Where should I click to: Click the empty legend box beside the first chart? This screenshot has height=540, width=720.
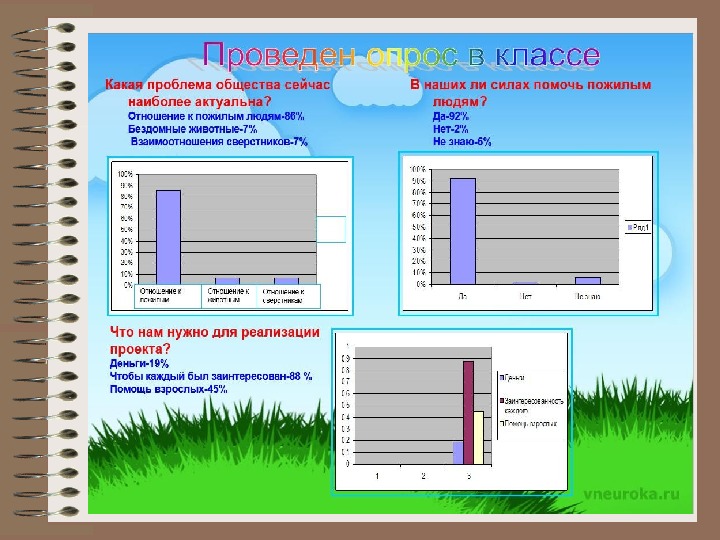click(x=331, y=229)
